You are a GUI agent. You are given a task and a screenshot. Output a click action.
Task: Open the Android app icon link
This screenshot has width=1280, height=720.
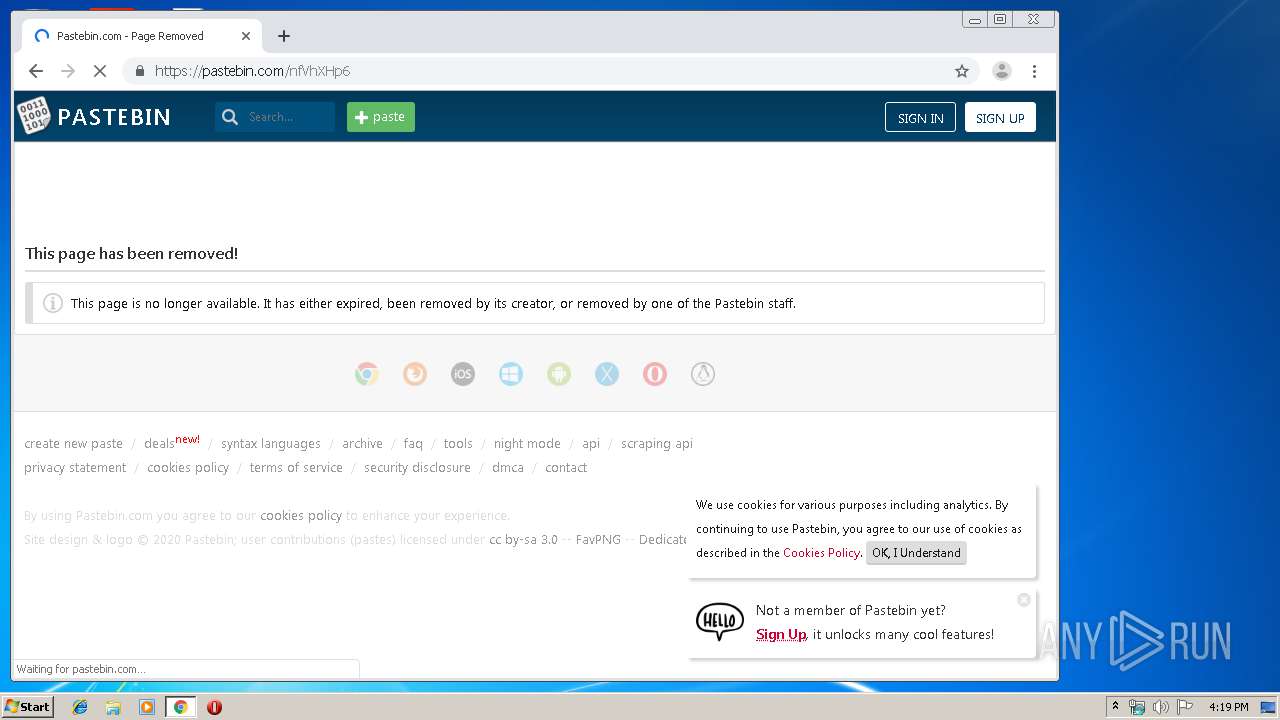tap(559, 374)
